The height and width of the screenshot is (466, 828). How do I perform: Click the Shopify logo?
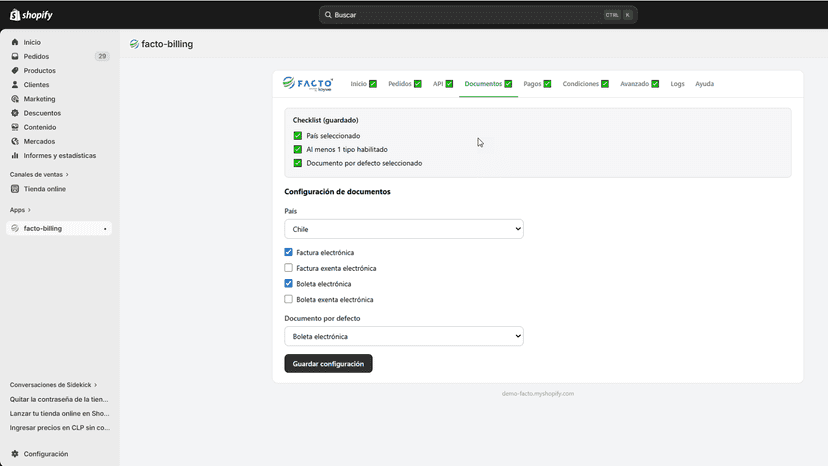pyautogui.click(x=31, y=15)
